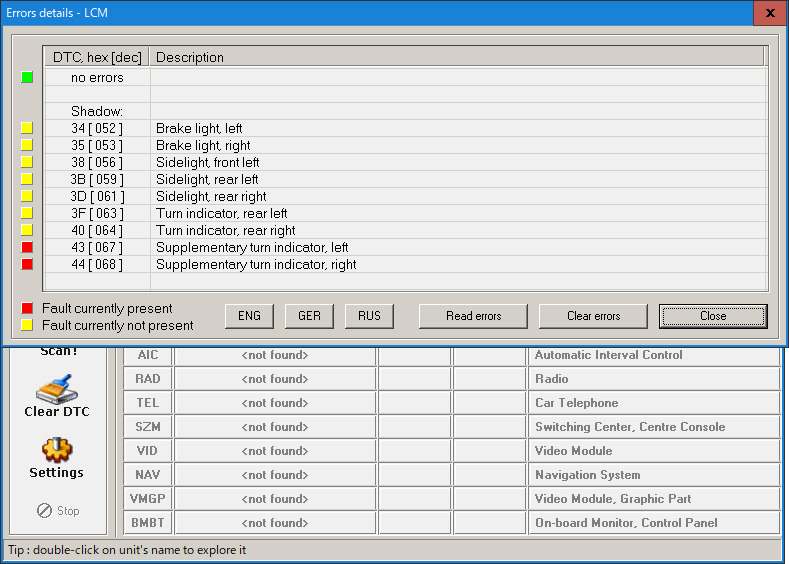Image resolution: width=789 pixels, height=564 pixels.
Task: Click On-board Monitor, Control Panel cell
Action: point(654,523)
